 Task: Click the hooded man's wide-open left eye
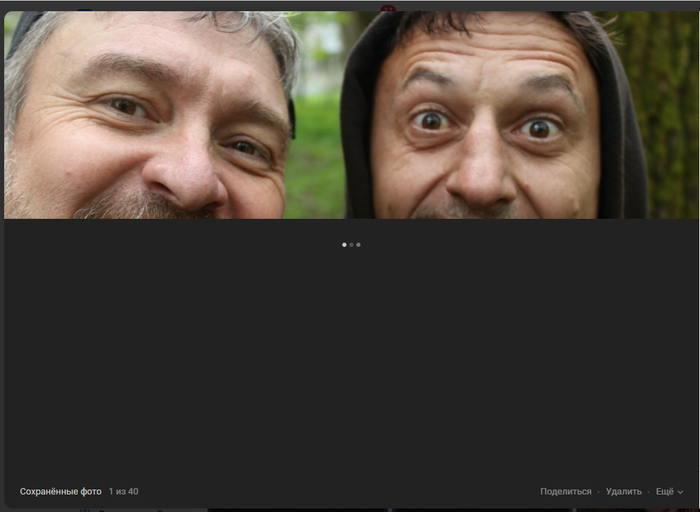click(432, 120)
